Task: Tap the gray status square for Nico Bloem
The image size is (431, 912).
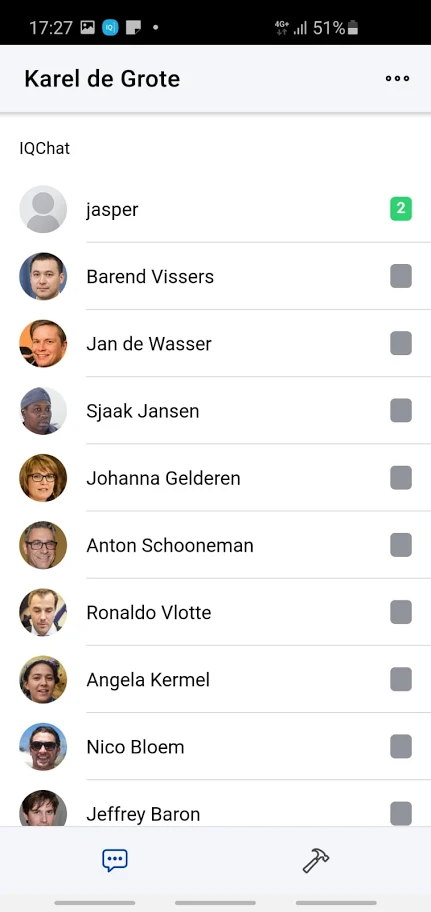Action: click(401, 746)
